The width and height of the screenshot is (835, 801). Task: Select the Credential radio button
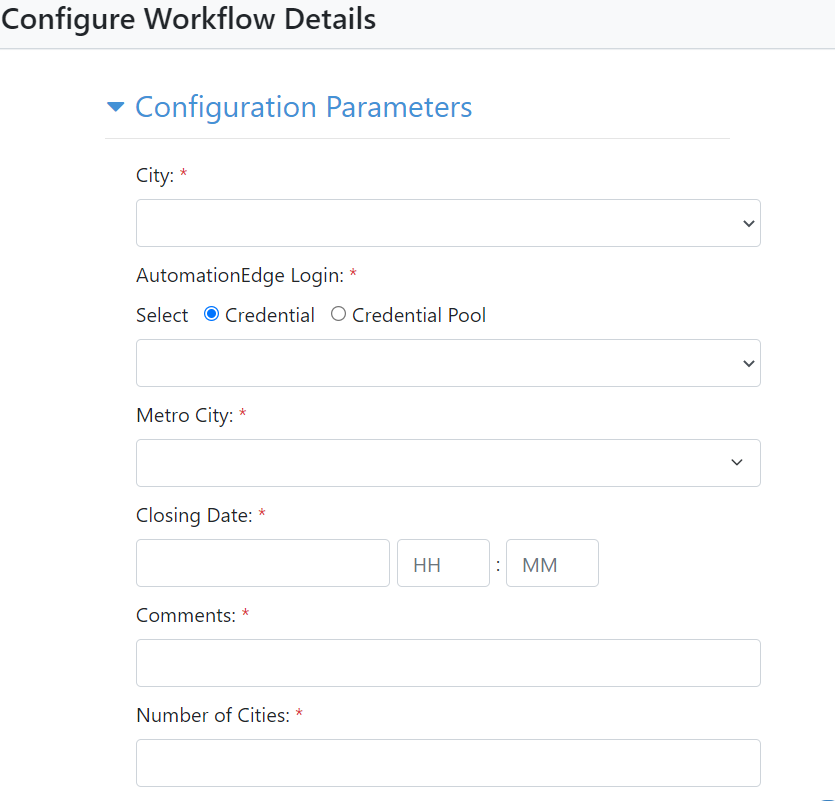210,314
